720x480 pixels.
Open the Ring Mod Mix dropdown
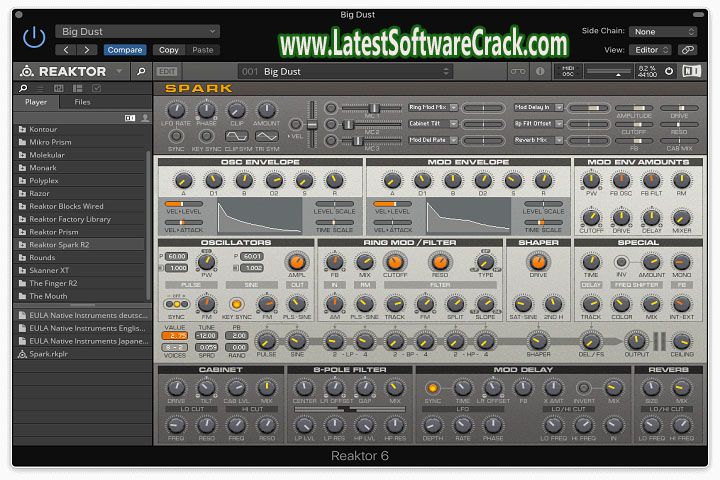point(433,107)
